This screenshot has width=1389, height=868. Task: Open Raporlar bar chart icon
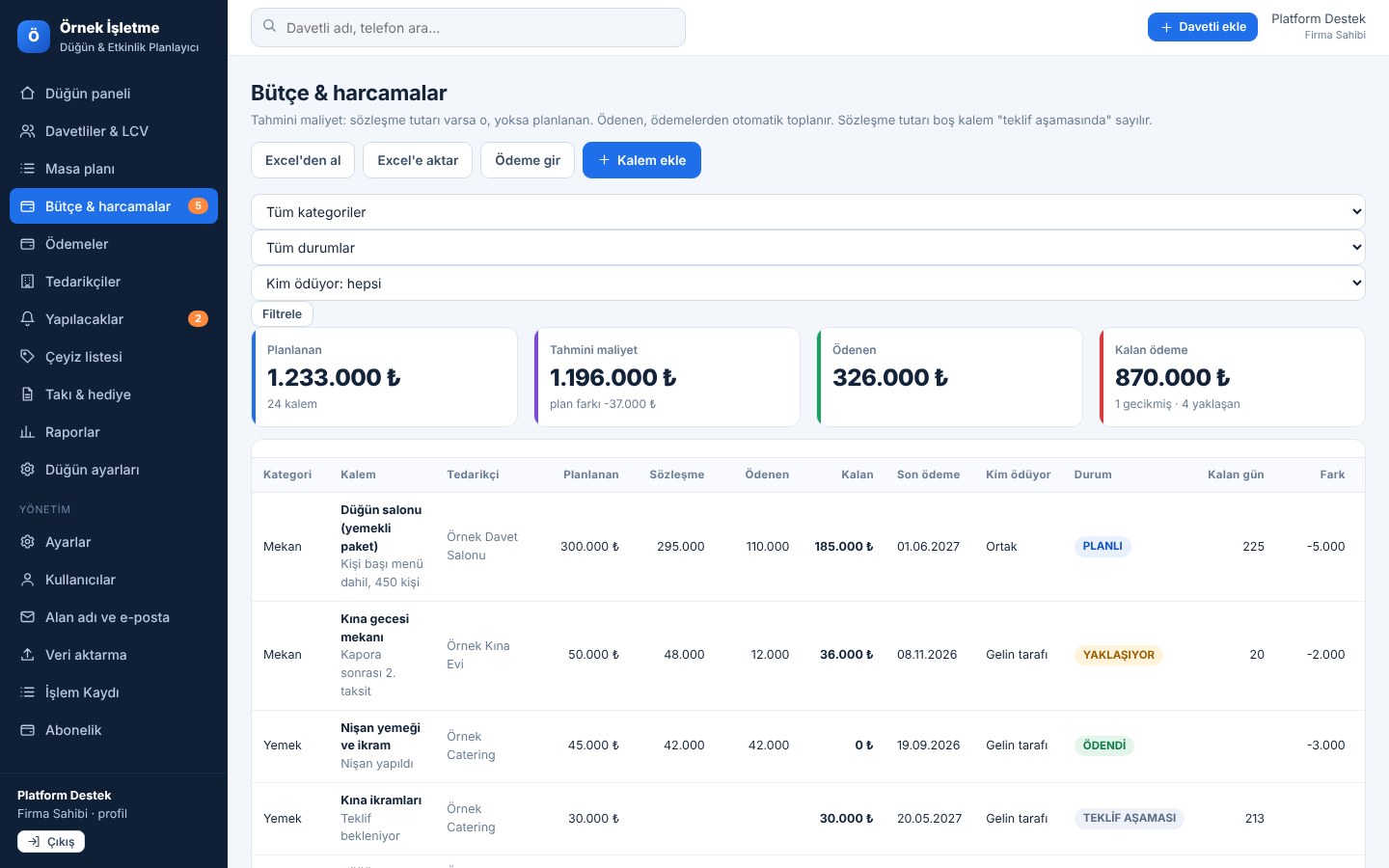(27, 432)
